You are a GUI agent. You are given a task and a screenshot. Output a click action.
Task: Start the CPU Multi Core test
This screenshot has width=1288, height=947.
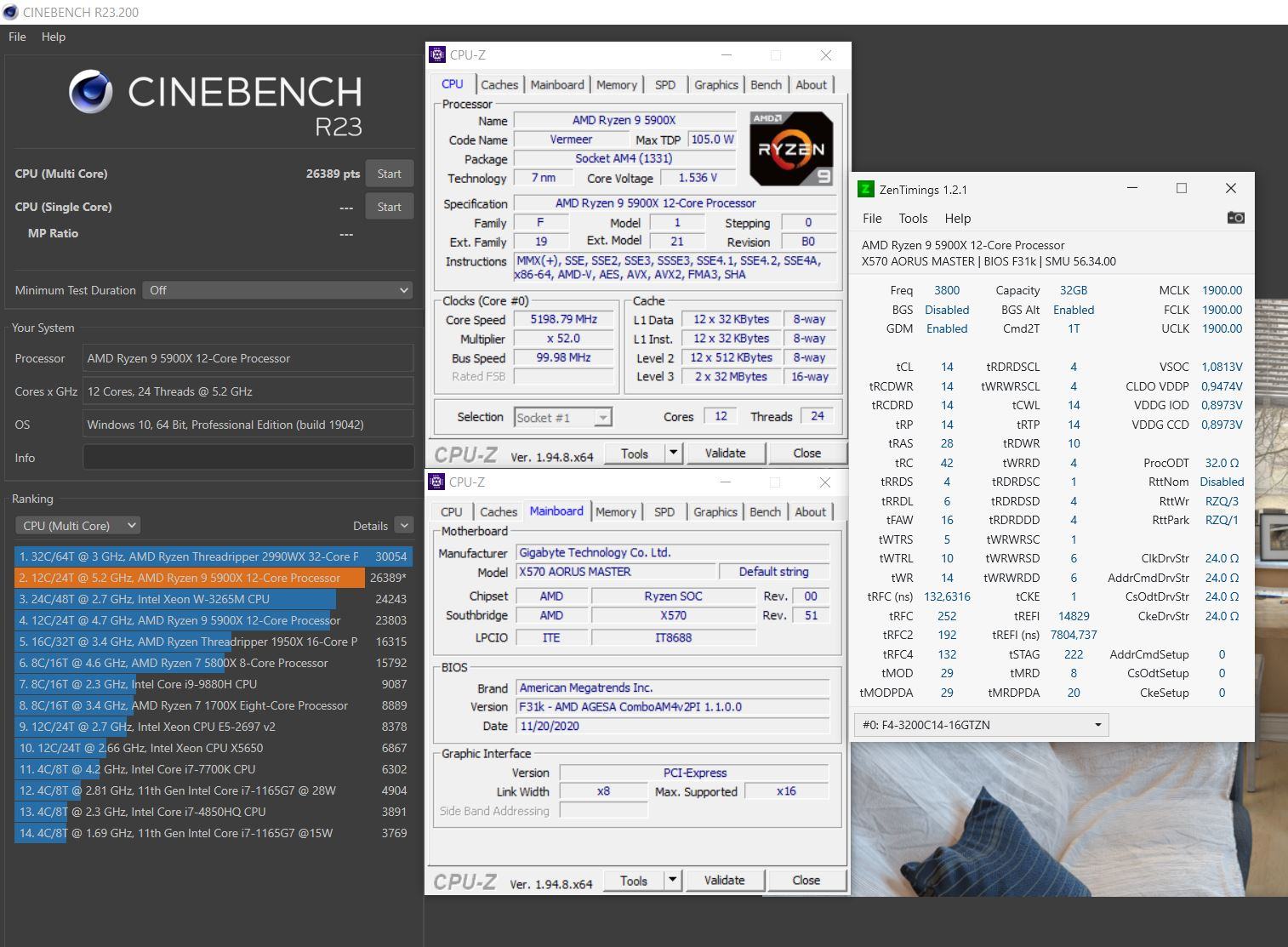click(390, 174)
